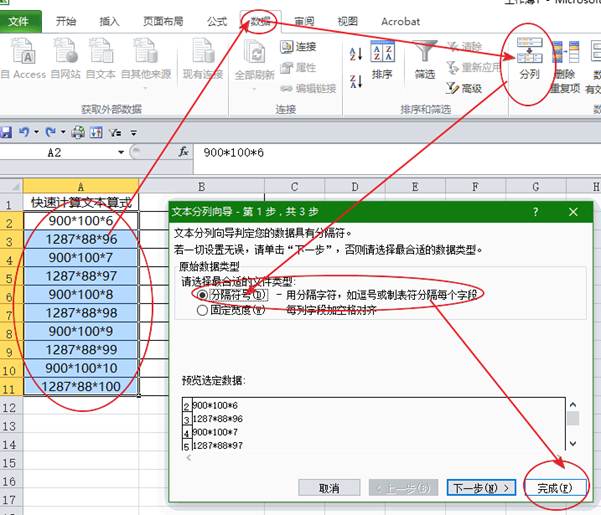Open the undo history dropdown arrow
Viewport: 601px width, 515px height.
pos(36,131)
